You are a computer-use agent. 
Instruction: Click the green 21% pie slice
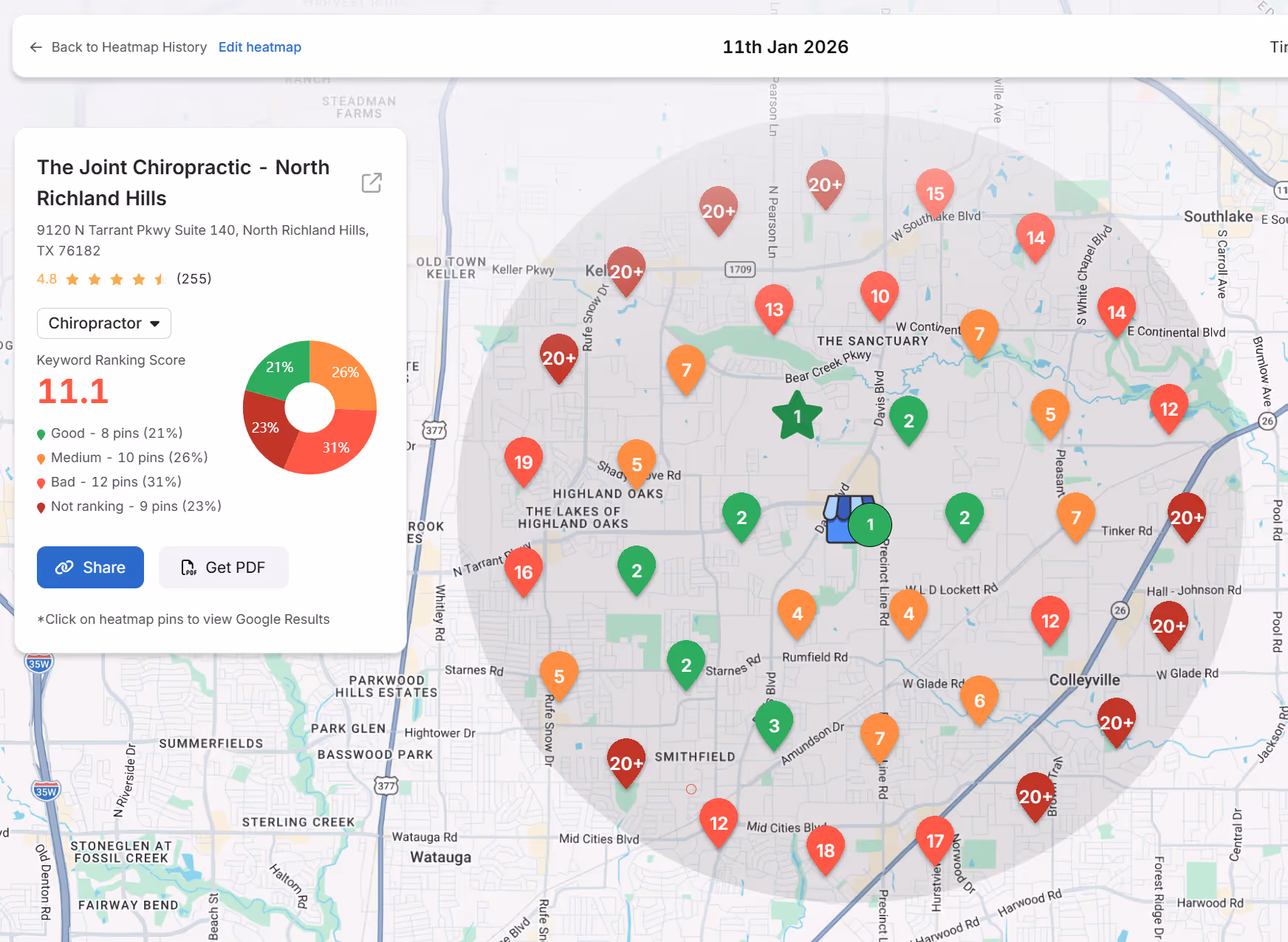[280, 367]
